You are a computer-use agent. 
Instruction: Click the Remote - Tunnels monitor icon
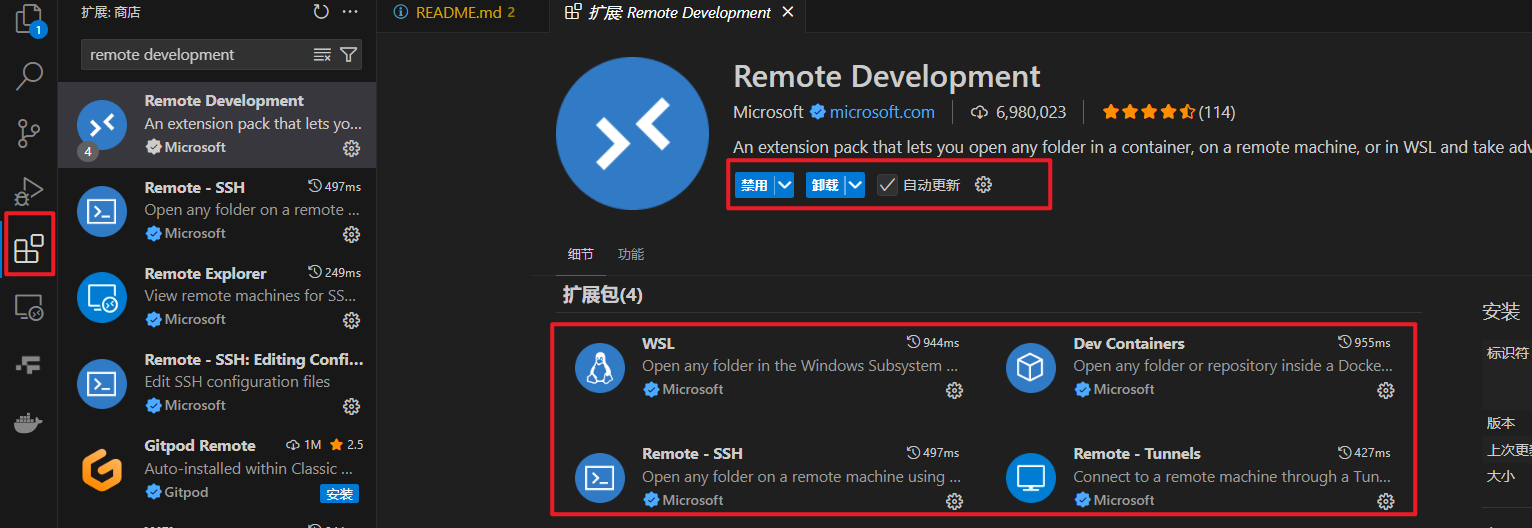pos(1030,478)
